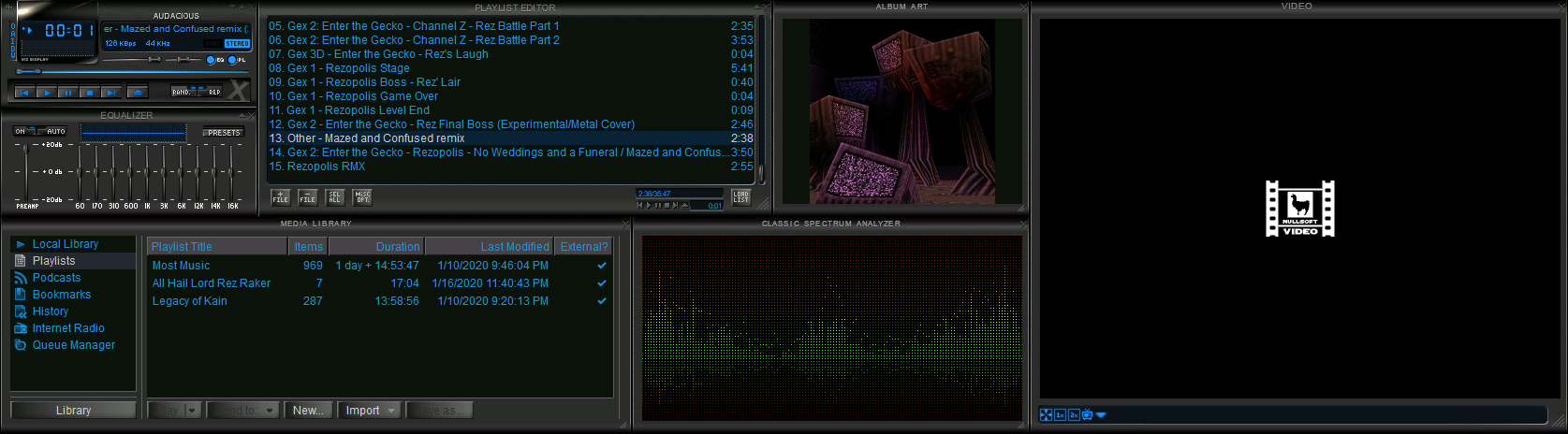This screenshot has height=434, width=1568.
Task: Open the equalizer PRESETS menu
Action: pos(224,133)
